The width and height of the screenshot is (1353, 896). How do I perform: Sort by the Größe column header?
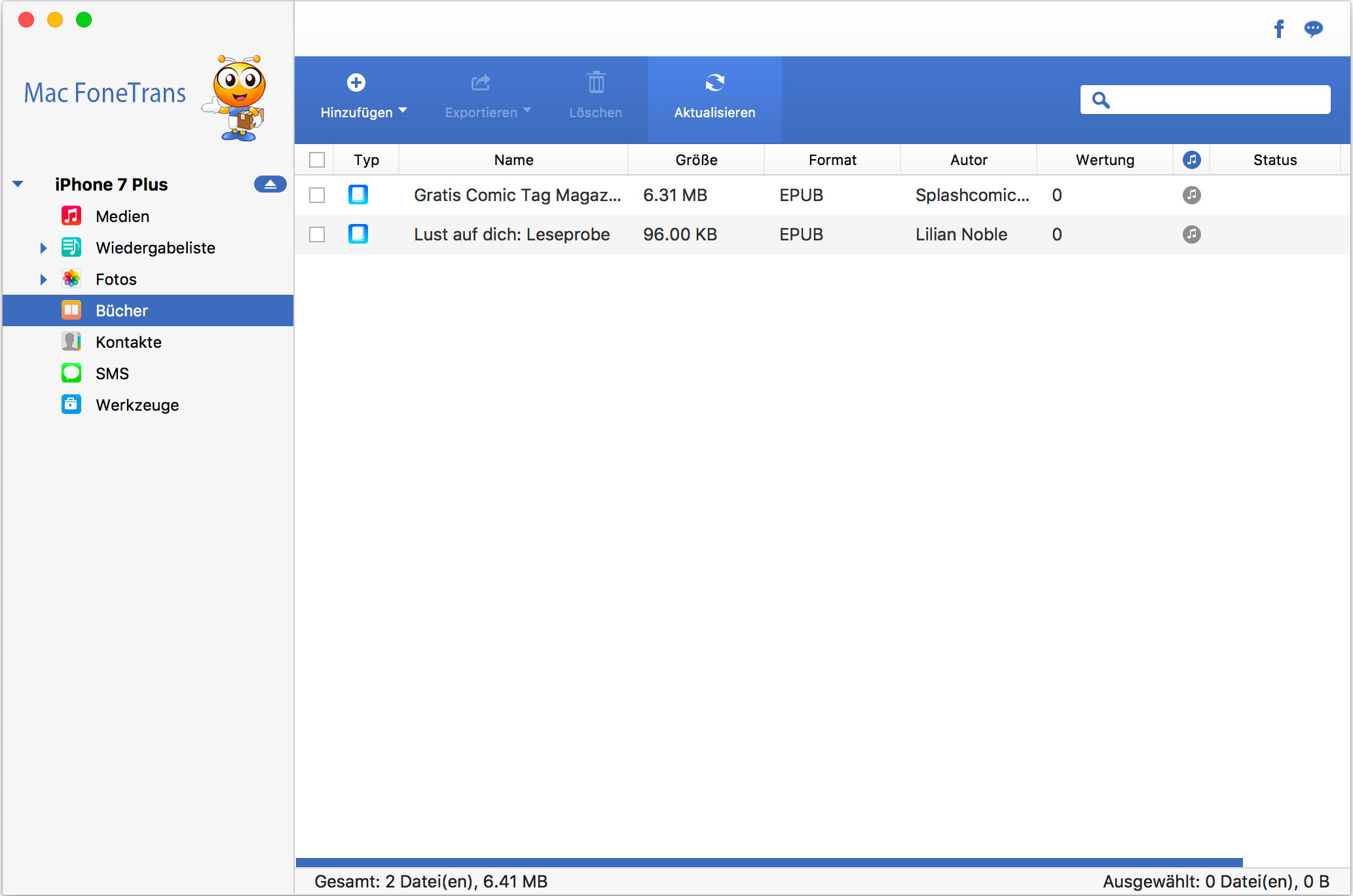point(696,160)
